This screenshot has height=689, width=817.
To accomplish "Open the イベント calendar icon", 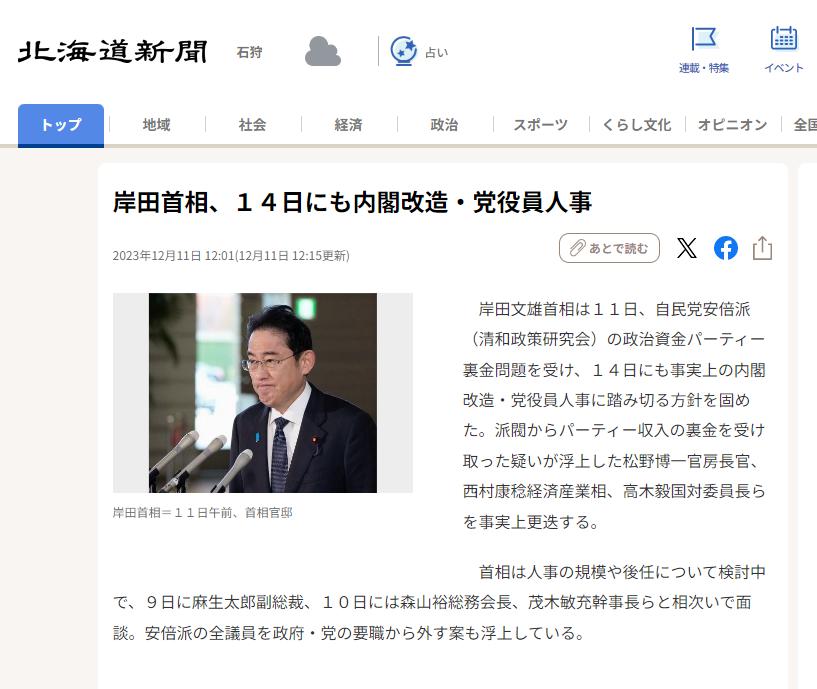I will (784, 38).
